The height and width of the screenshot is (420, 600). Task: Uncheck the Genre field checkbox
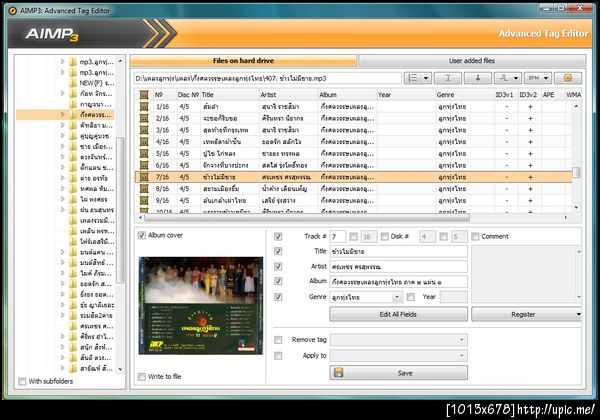pos(278,297)
